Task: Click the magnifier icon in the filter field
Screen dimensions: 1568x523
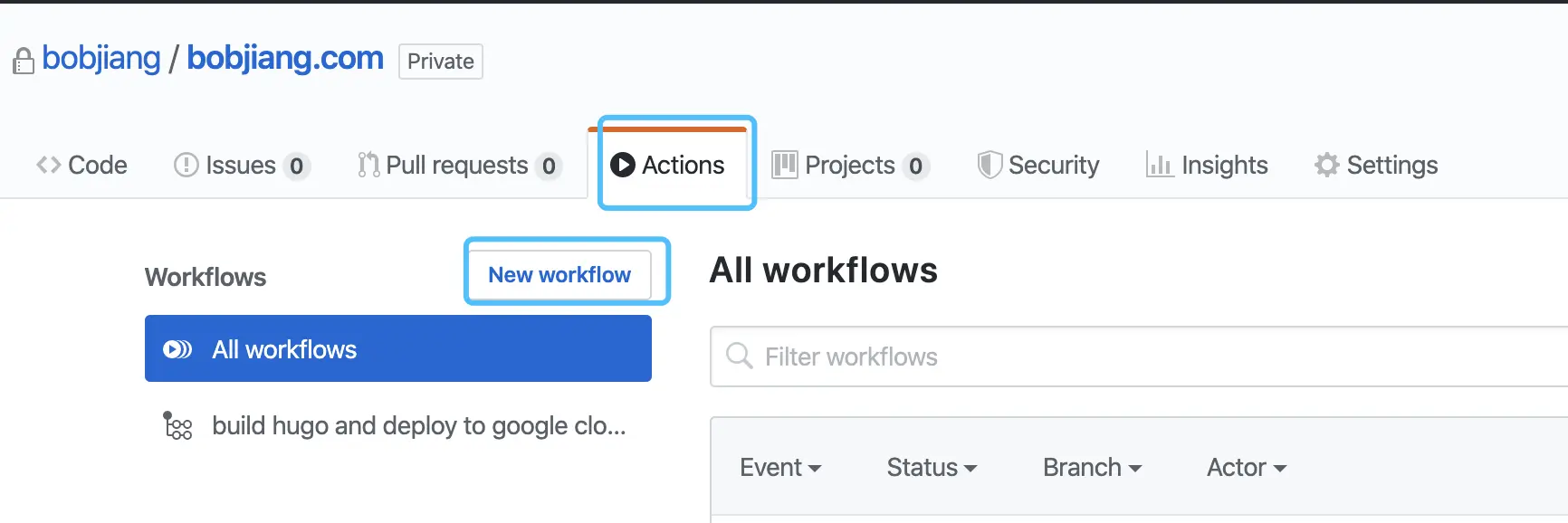Action: click(739, 357)
